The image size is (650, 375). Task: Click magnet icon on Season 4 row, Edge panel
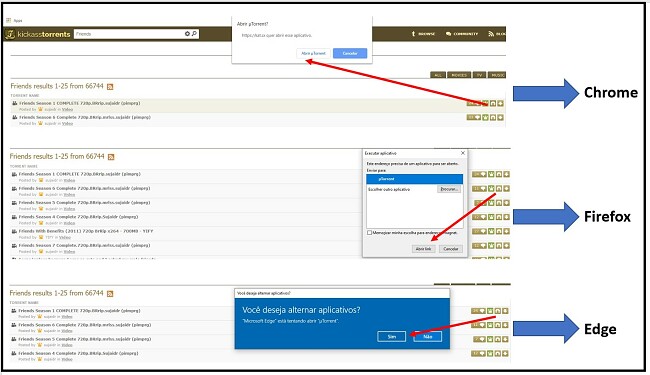point(497,353)
